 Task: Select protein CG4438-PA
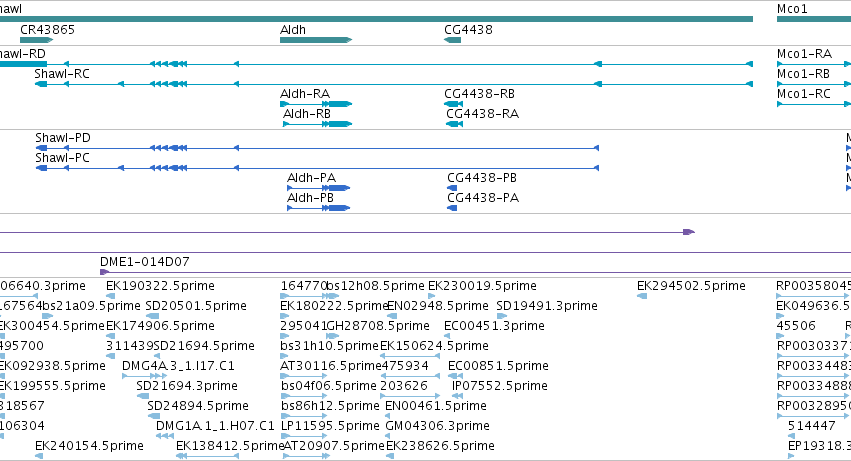(483, 198)
